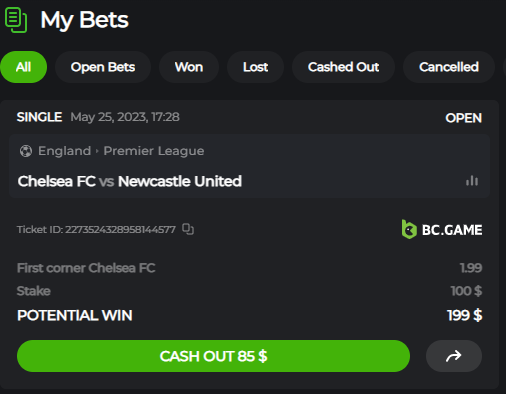
Task: Open Chelsea FC vs Newcastle United match
Action: (x=130, y=181)
